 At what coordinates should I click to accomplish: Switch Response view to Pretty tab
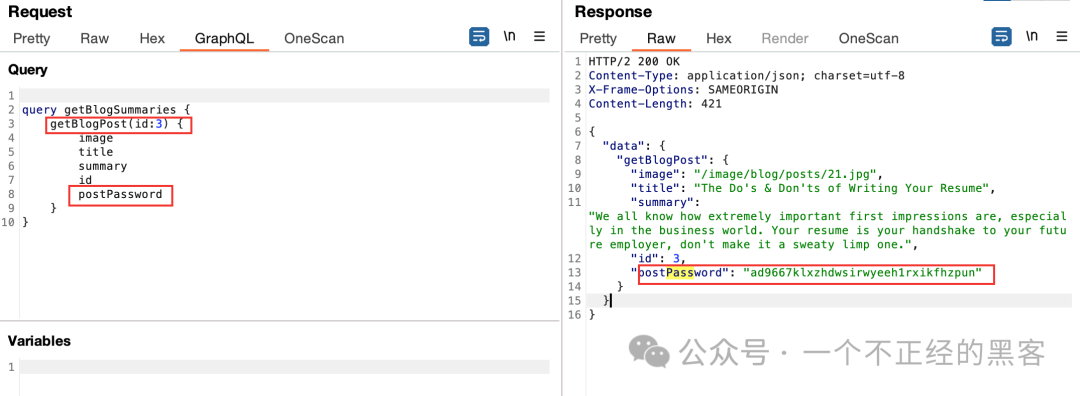pos(599,39)
